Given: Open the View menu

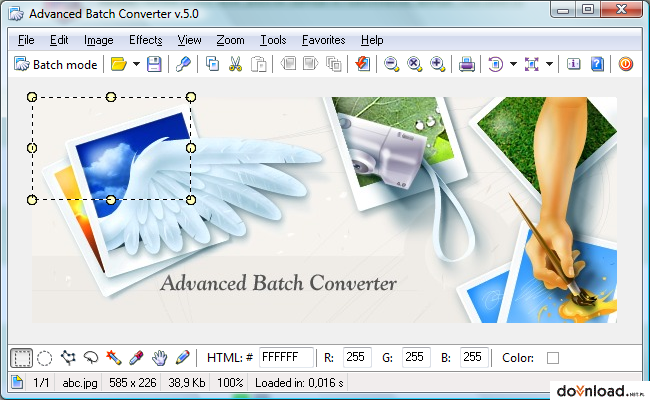Looking at the screenshot, I should pyautogui.click(x=189, y=40).
